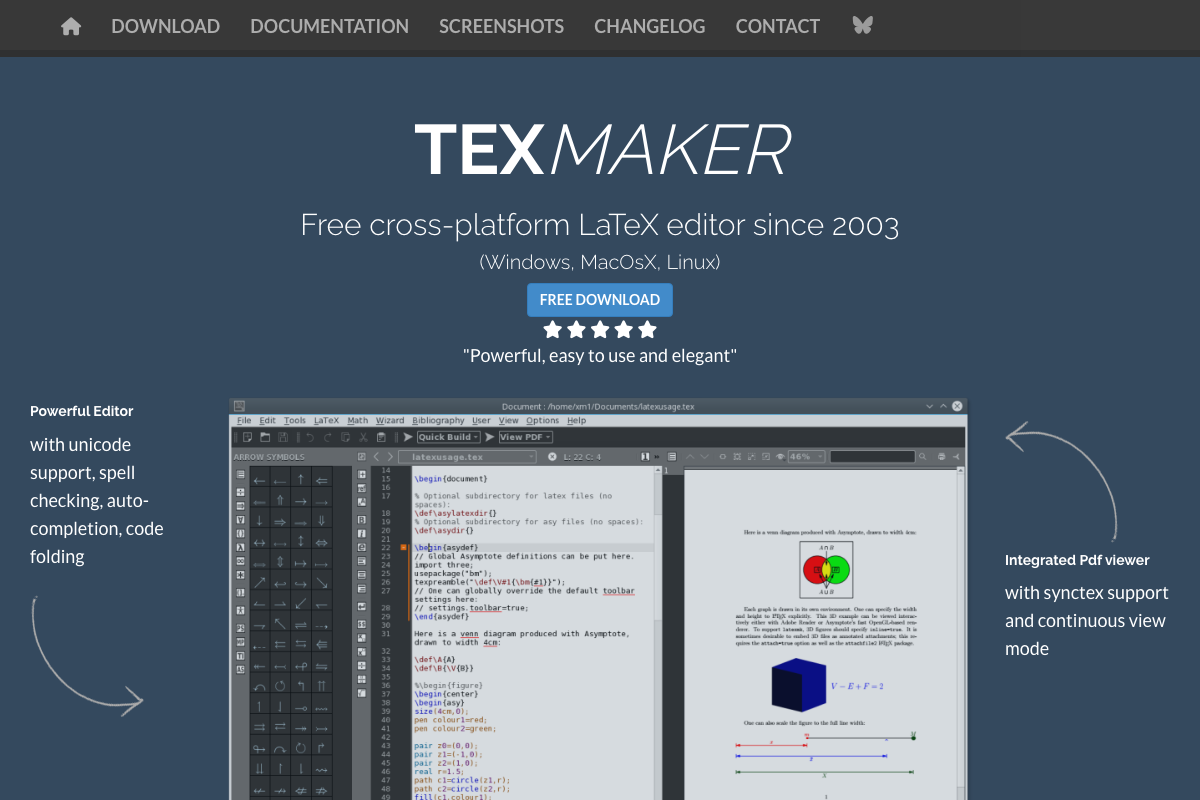Open the DOWNLOAD page
The height and width of the screenshot is (800, 1200).
[x=166, y=27]
